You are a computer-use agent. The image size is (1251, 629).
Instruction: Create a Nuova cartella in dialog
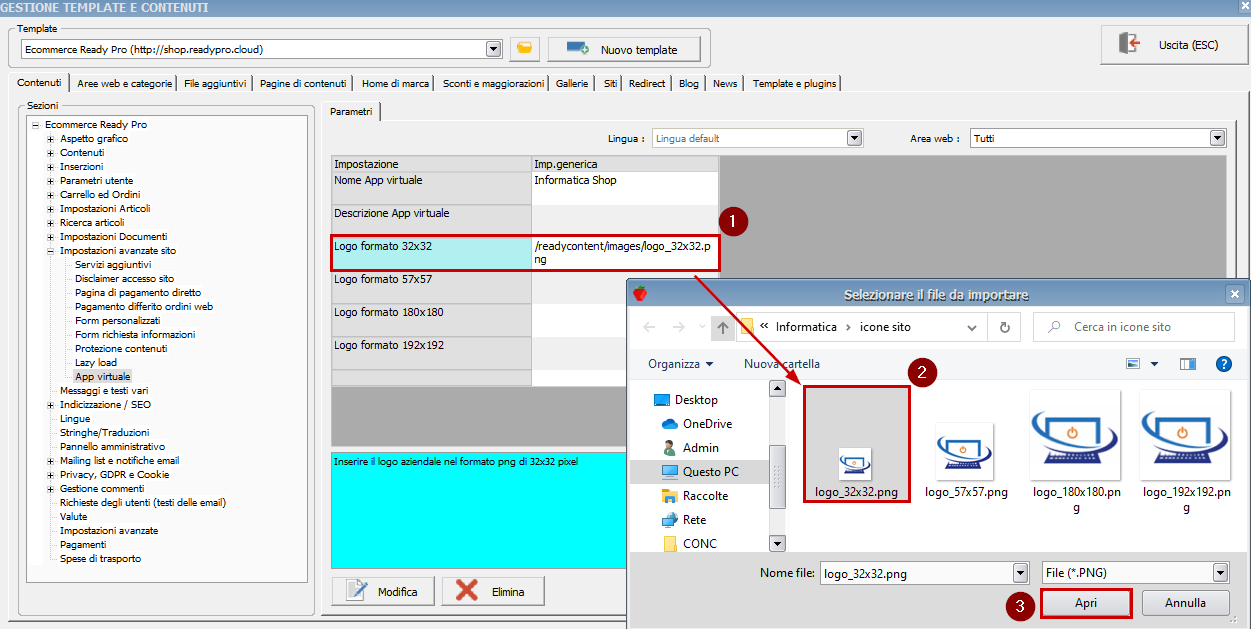click(782, 364)
